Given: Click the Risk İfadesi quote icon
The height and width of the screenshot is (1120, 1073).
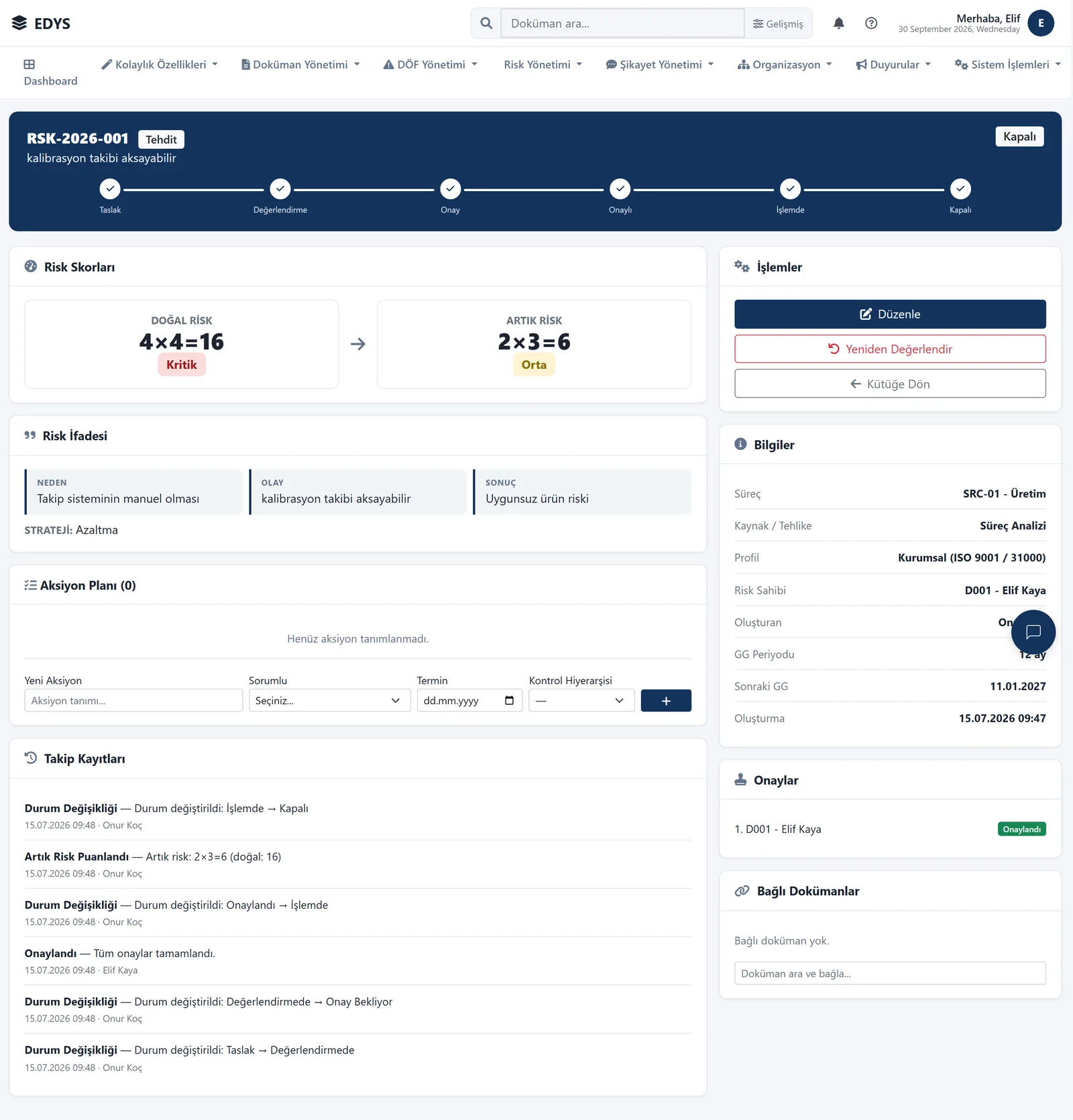Looking at the screenshot, I should (30, 435).
